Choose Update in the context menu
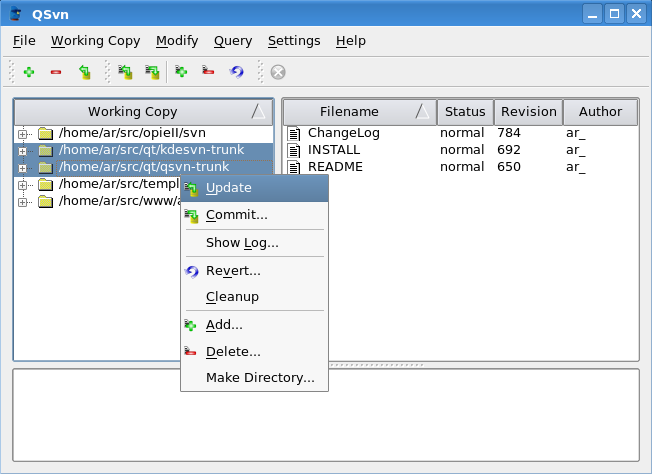 (254, 188)
